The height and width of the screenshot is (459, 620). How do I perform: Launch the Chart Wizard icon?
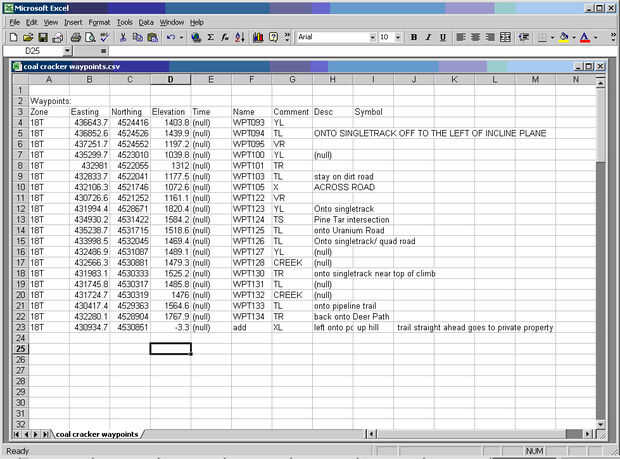258,37
